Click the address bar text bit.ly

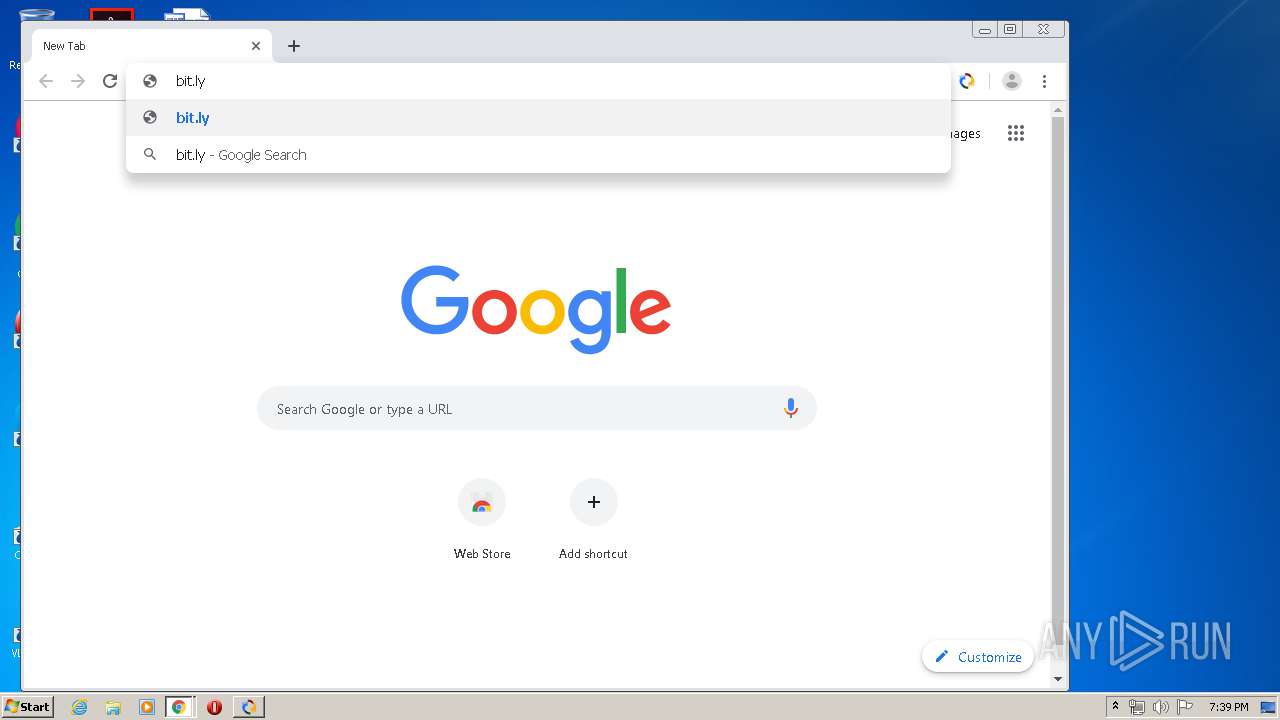(x=190, y=81)
